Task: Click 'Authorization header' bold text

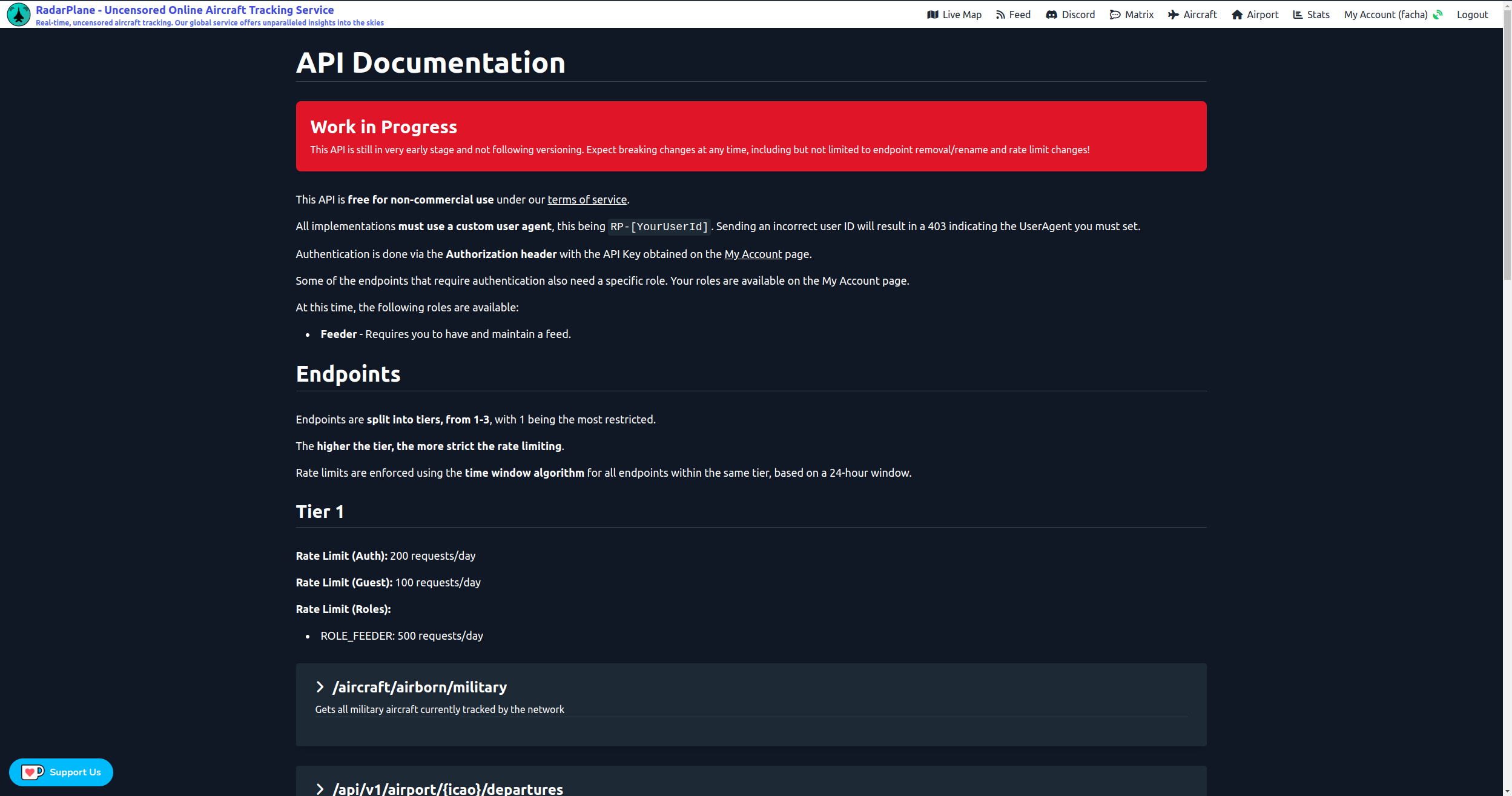Action: [x=501, y=254]
